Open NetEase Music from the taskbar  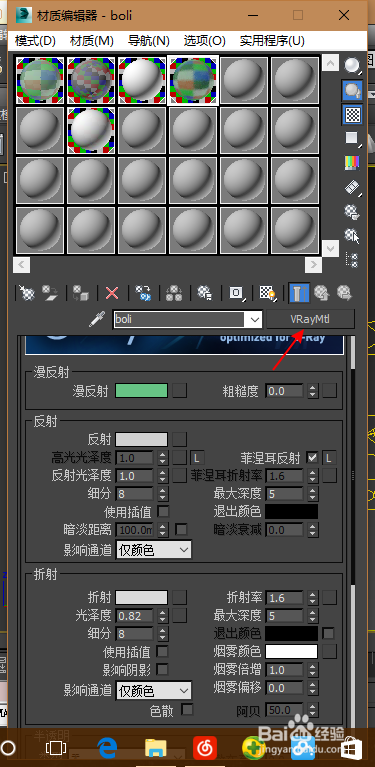point(205,748)
